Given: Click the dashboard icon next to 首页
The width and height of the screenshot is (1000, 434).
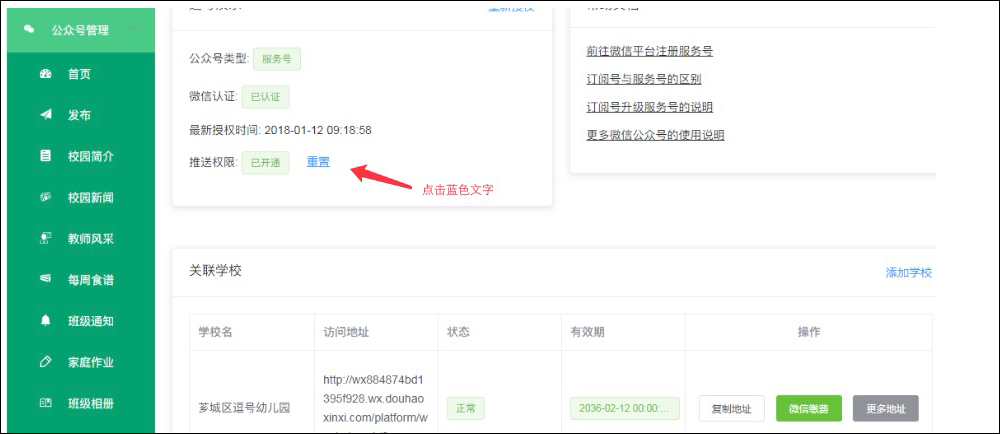Looking at the screenshot, I should (45, 74).
